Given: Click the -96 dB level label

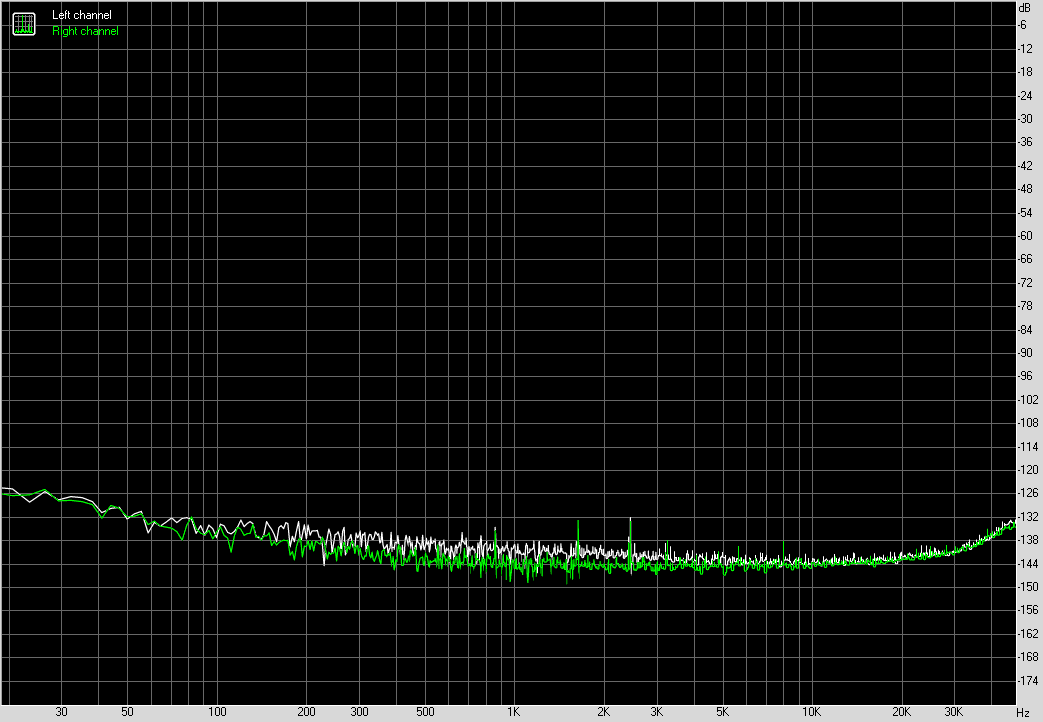Looking at the screenshot, I should (1025, 376).
